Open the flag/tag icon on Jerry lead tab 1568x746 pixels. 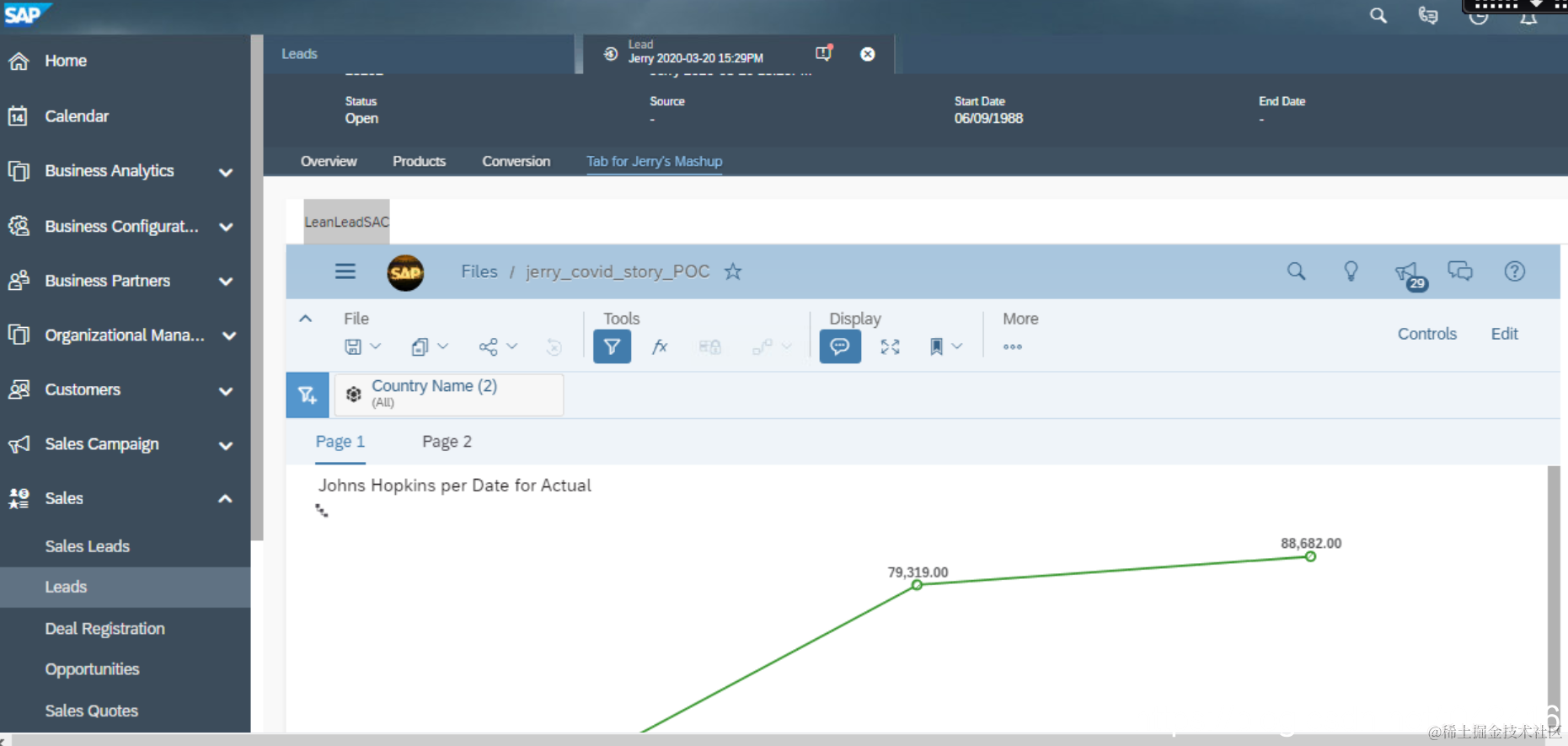[x=824, y=53]
